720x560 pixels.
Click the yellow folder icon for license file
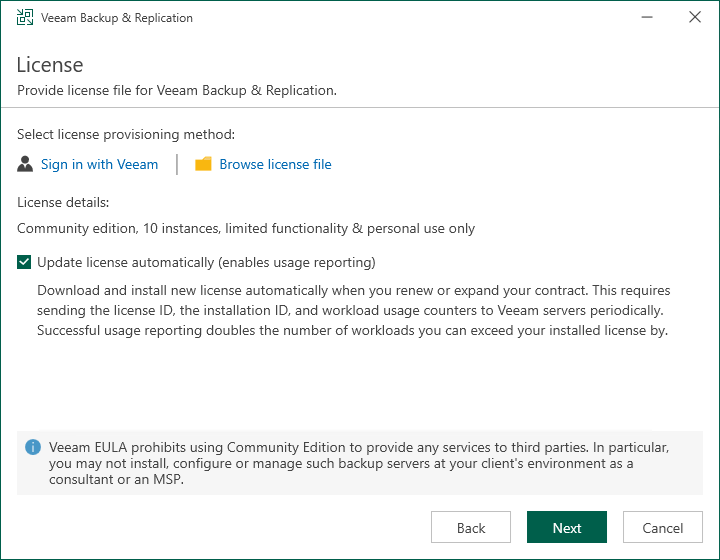[203, 164]
